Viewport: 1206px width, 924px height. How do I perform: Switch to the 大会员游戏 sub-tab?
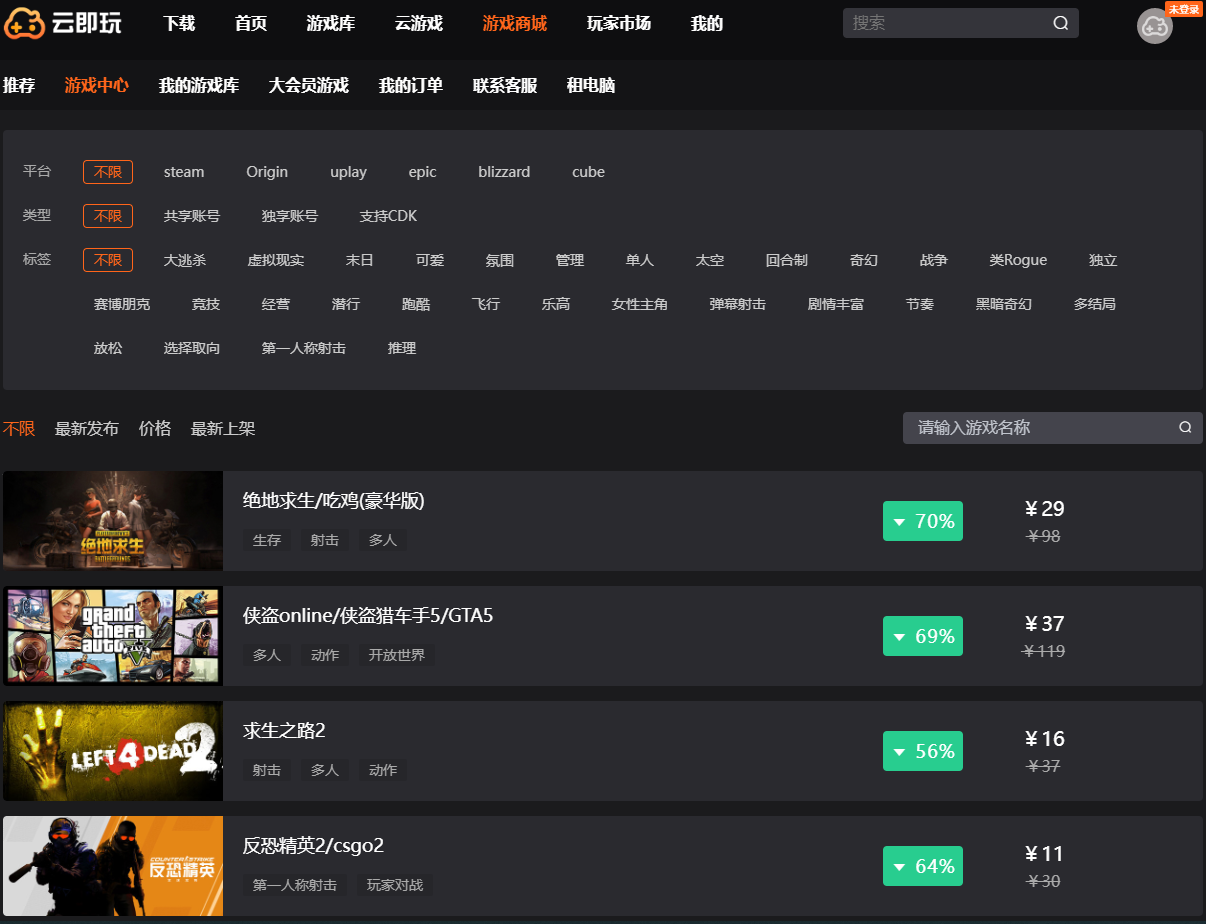tap(309, 85)
